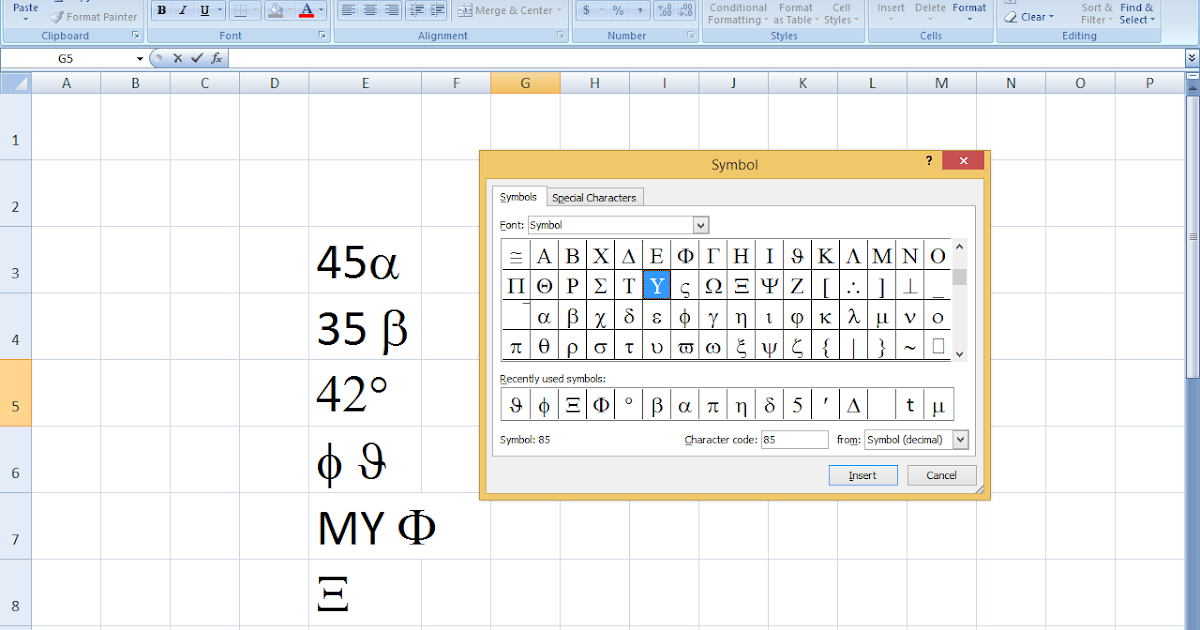This screenshot has height=630, width=1200.
Task: Click the Clear eraser button
Action: click(x=1028, y=17)
